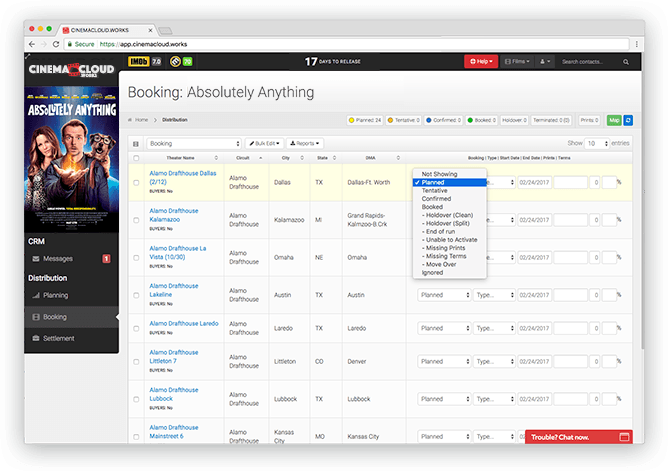Image resolution: width=668 pixels, height=471 pixels.
Task: Open the Bulk Edit dropdown
Action: click(x=266, y=143)
